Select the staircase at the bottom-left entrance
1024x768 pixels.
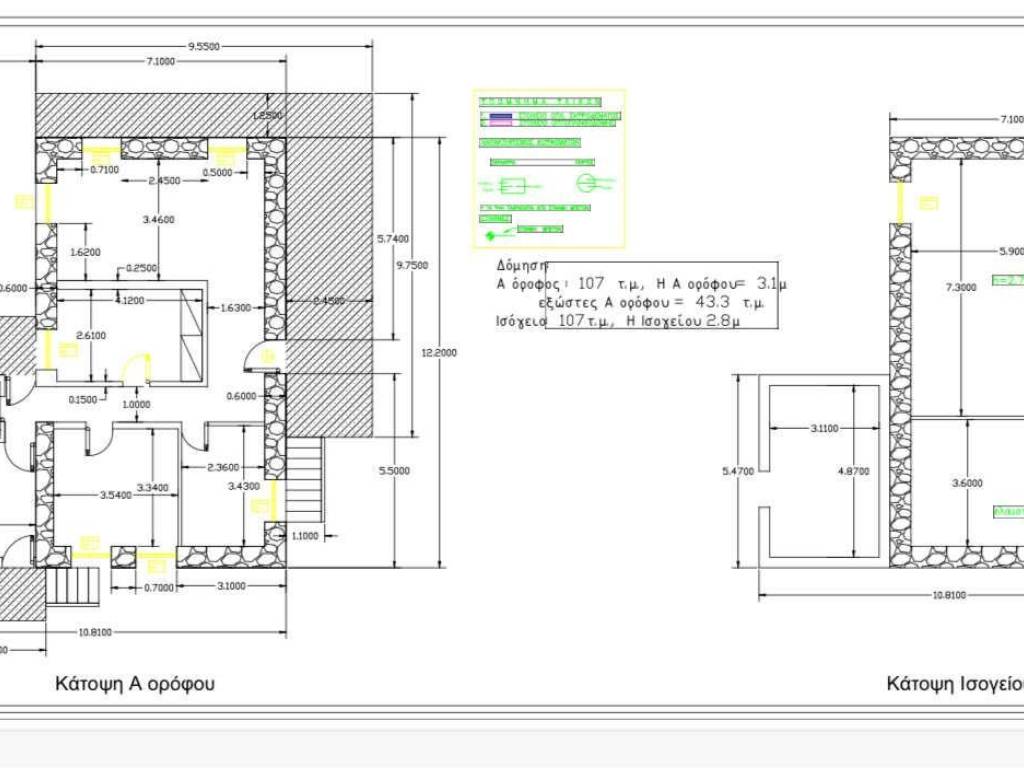point(75,587)
